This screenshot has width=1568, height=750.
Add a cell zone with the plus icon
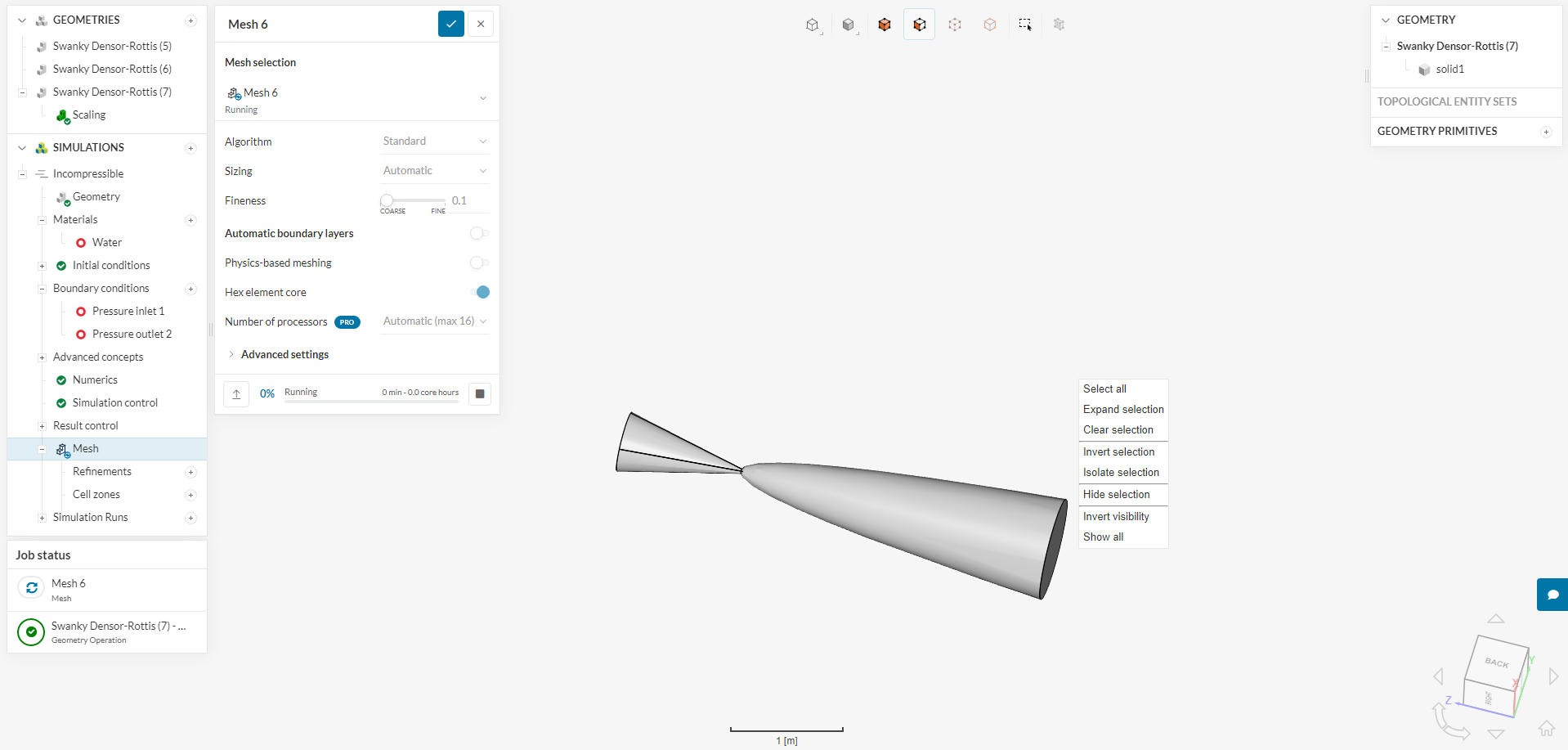pos(190,495)
